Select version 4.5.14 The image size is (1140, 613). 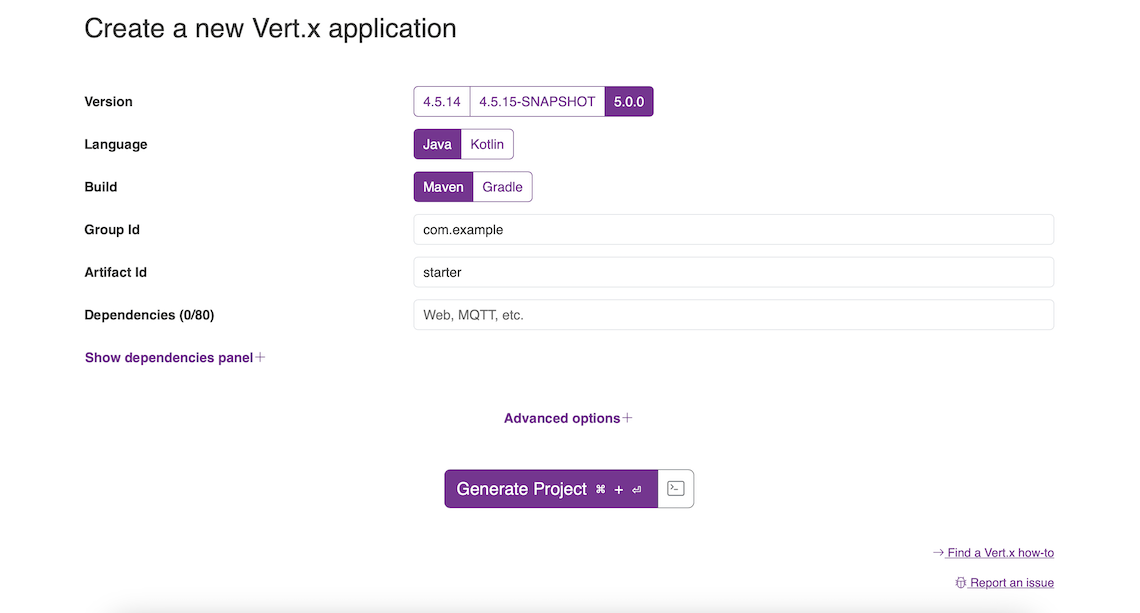coord(442,102)
